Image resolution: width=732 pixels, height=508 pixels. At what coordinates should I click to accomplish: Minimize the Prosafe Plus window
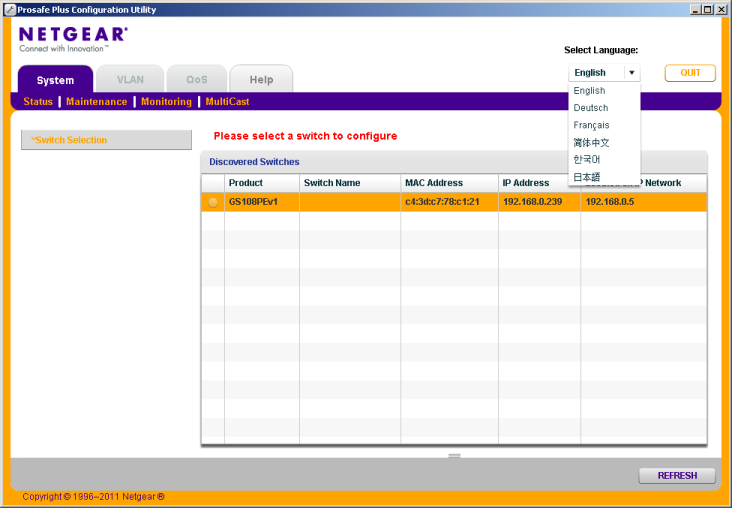(x=696, y=9)
